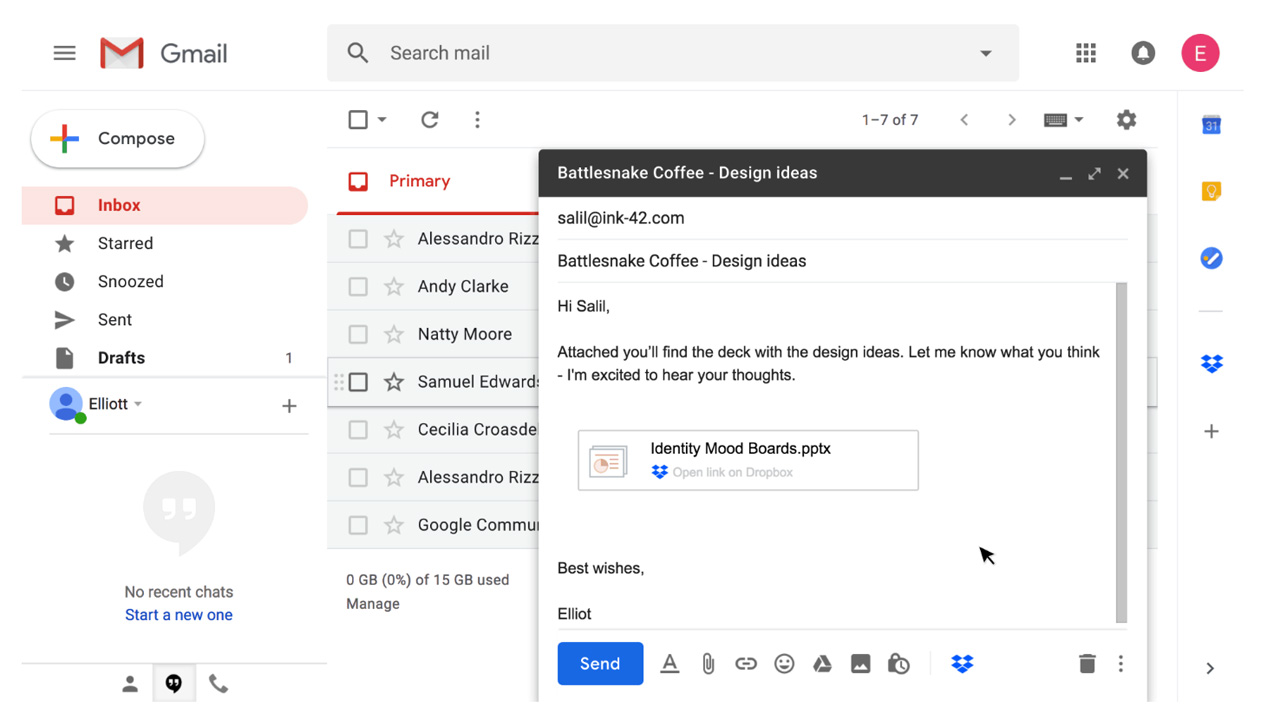The height and width of the screenshot is (720, 1280).
Task: Click the 'Start a new one' chat link
Action: (x=179, y=615)
